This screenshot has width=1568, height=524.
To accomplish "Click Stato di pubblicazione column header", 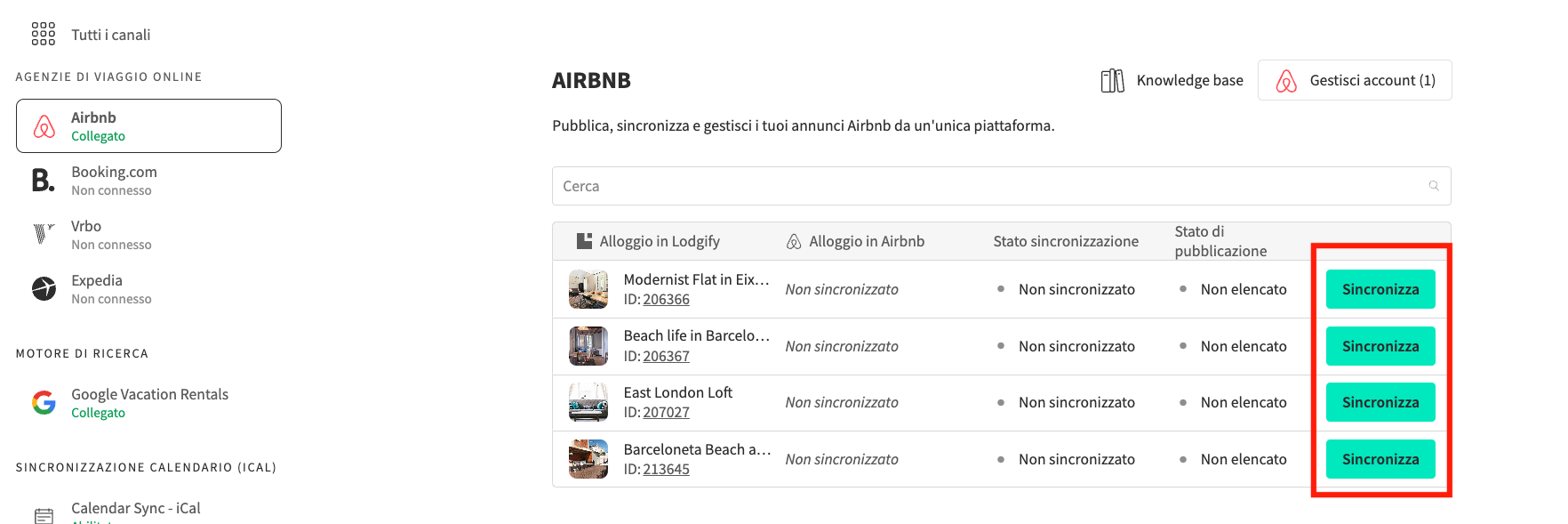I will tap(1220, 241).
